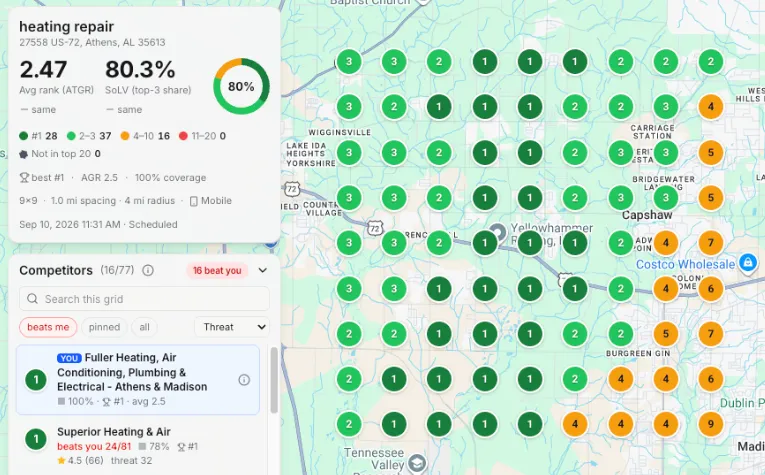Click the gray coverage square beside 100%
765x475 pixels.
click(61, 401)
